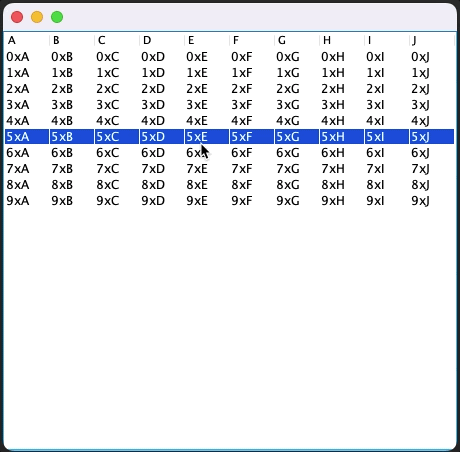Click highlighted cell 5xA
The image size is (460, 452).
[27, 137]
